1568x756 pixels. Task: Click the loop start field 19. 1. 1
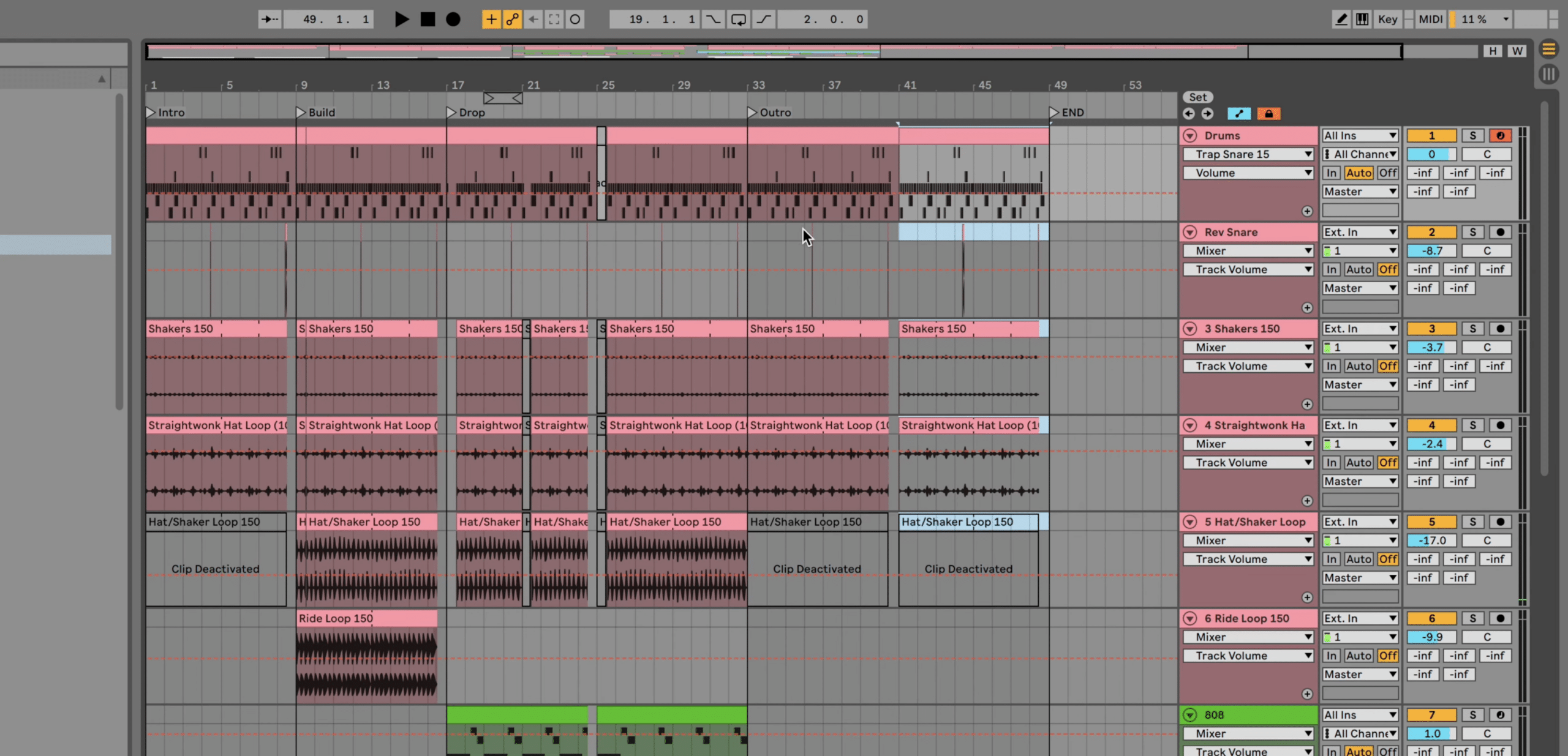[x=654, y=20]
